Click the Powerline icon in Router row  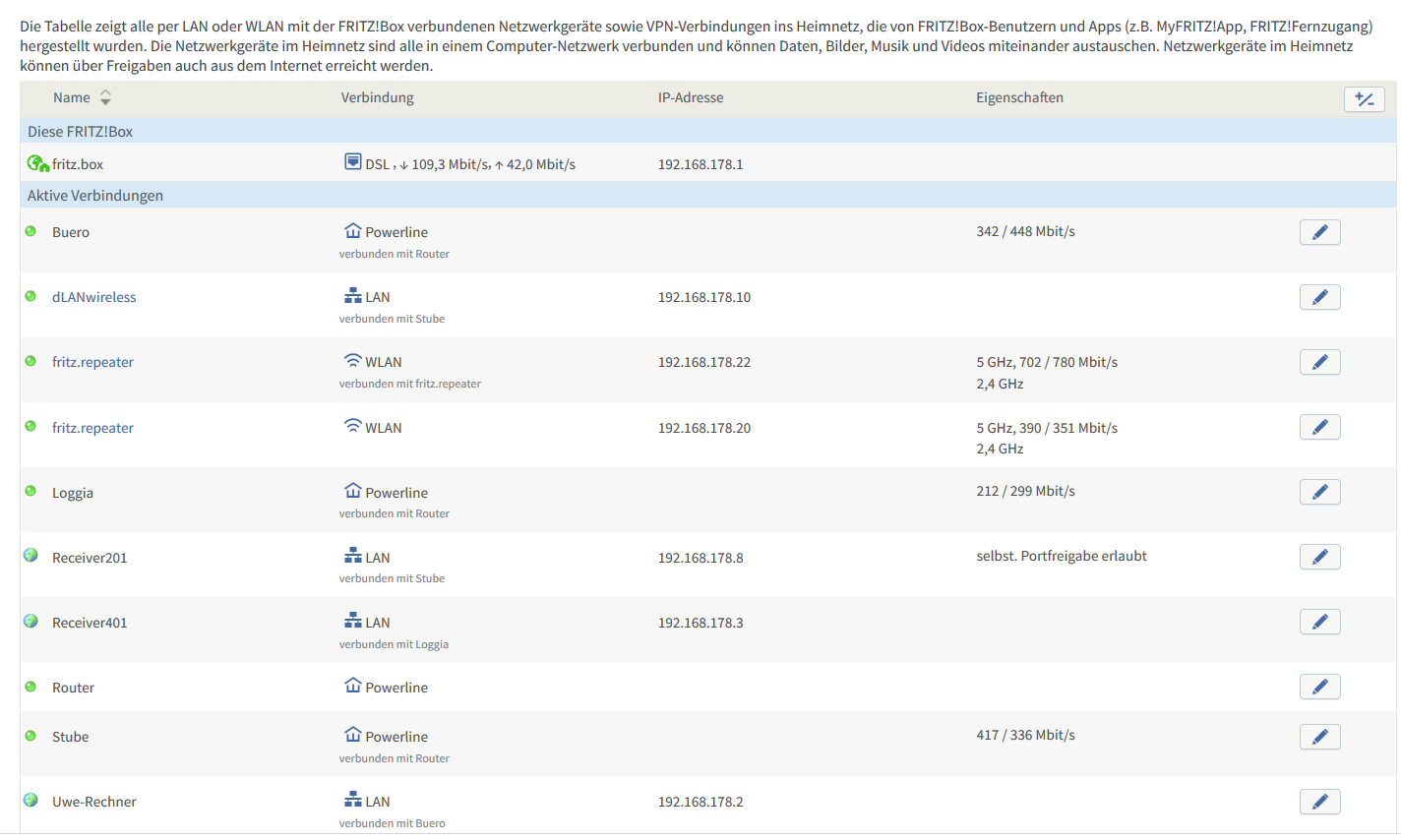pyautogui.click(x=353, y=685)
